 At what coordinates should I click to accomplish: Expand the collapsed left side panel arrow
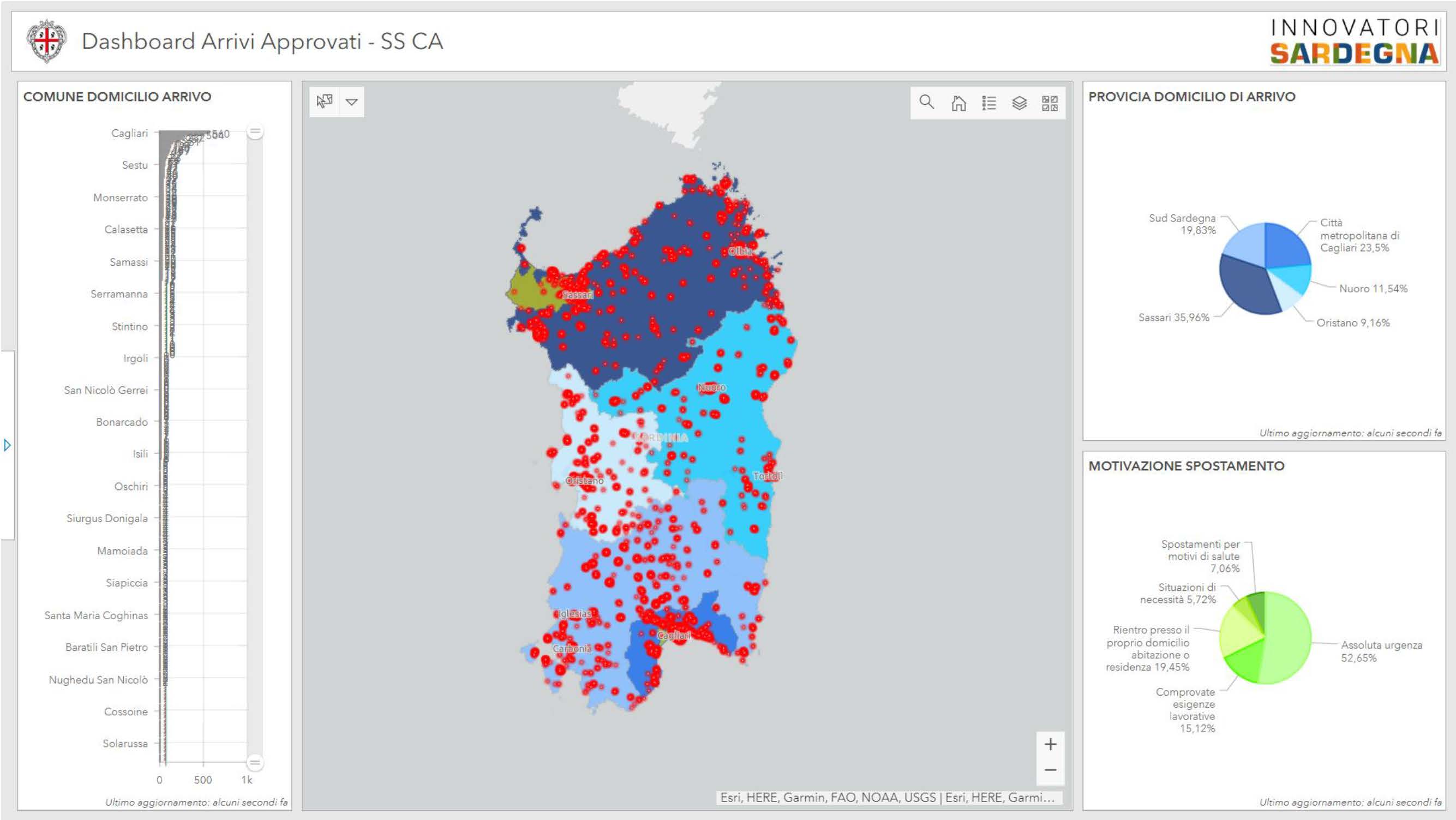click(7, 445)
